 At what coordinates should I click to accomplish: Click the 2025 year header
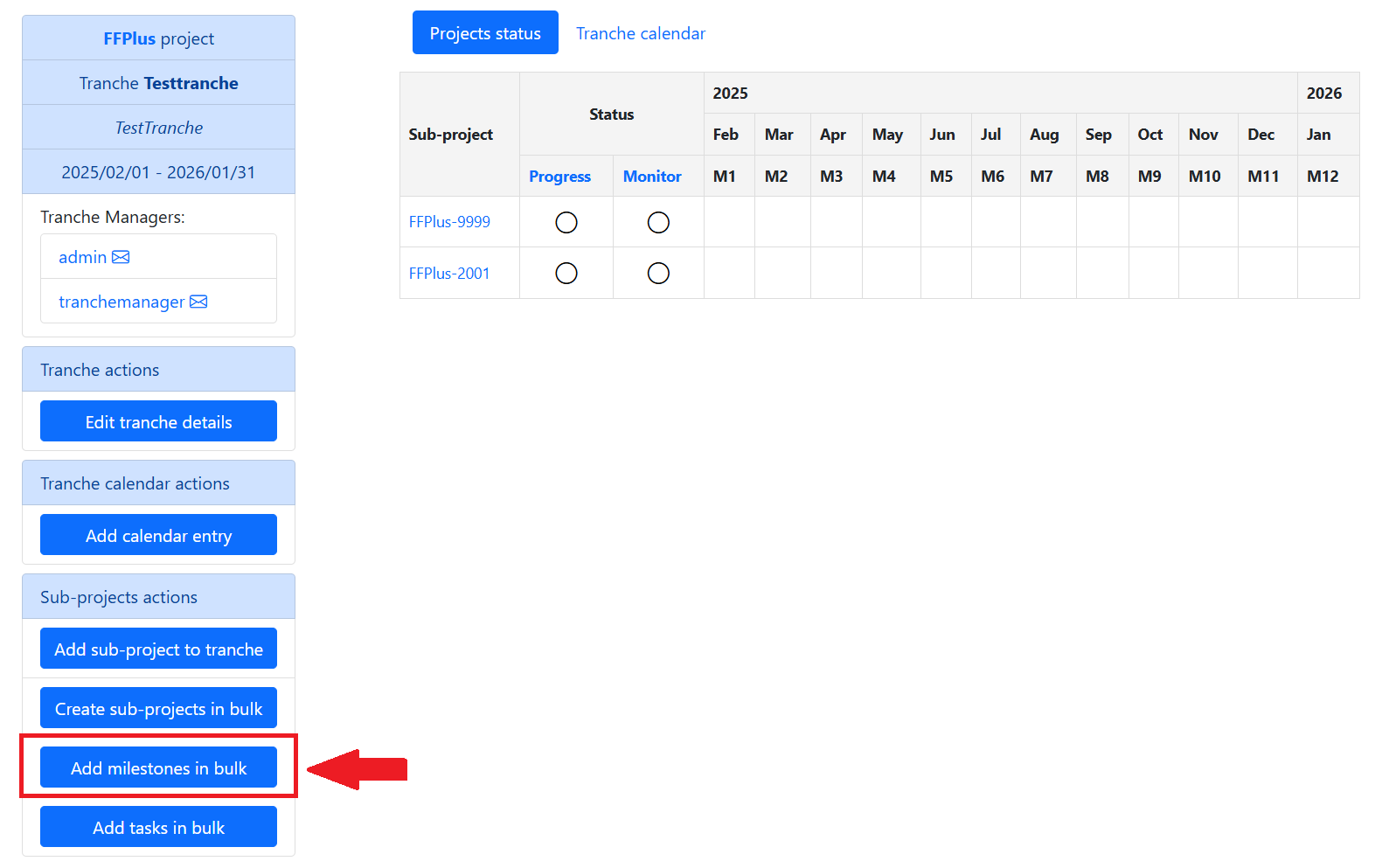pyautogui.click(x=1001, y=93)
